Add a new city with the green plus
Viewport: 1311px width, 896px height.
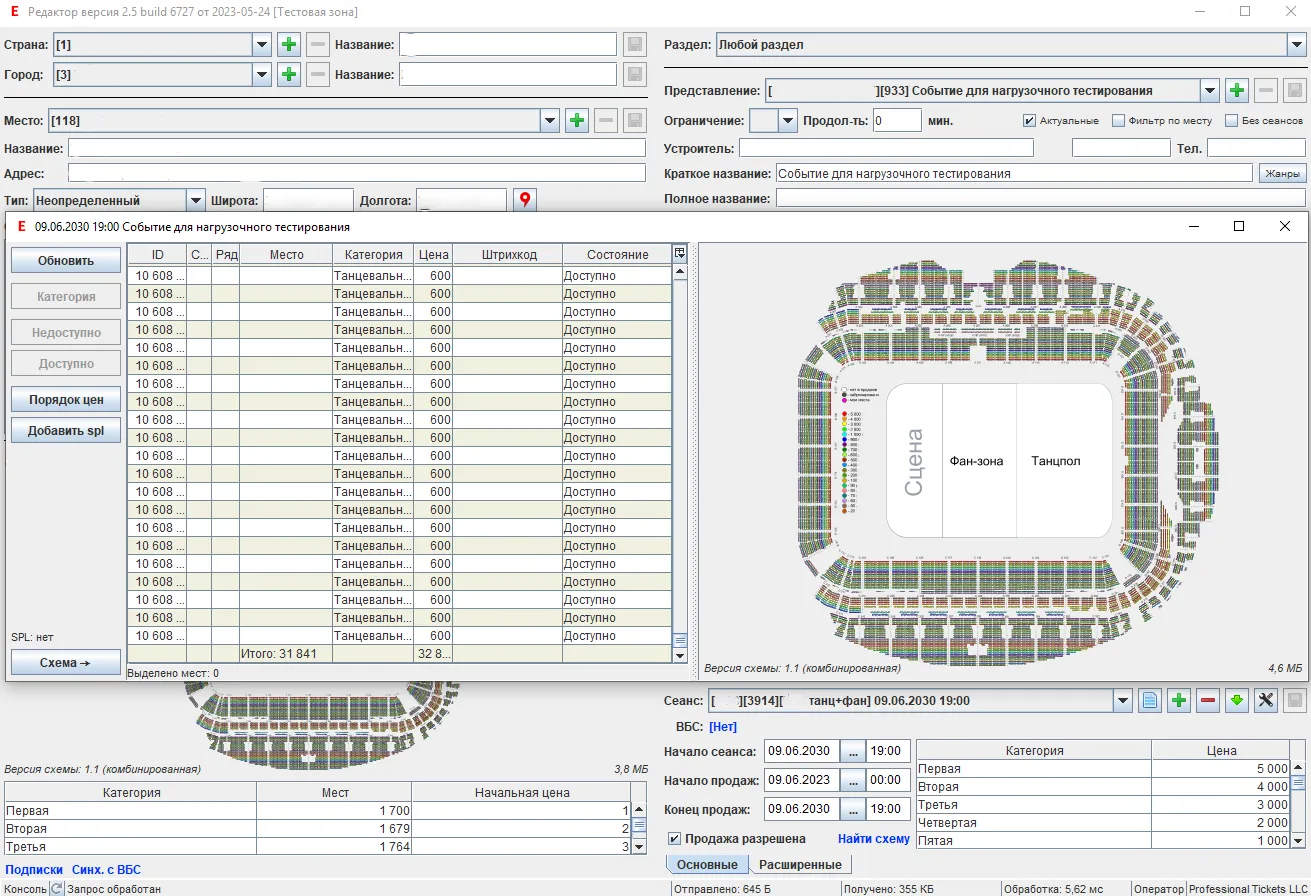pyautogui.click(x=289, y=74)
